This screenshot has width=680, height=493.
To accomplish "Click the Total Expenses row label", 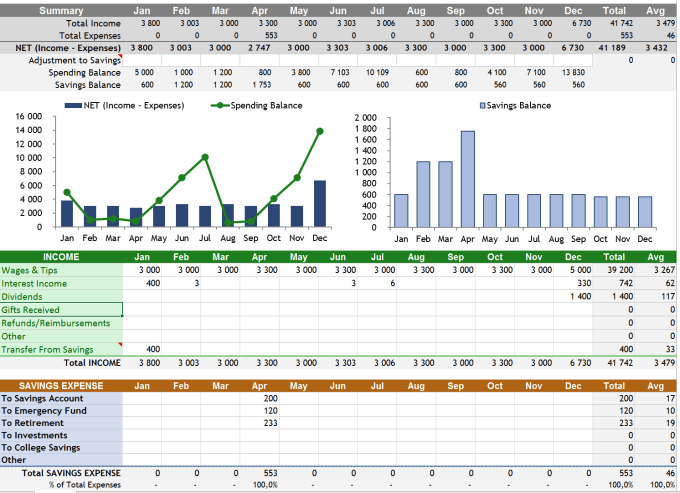I will coord(90,36).
